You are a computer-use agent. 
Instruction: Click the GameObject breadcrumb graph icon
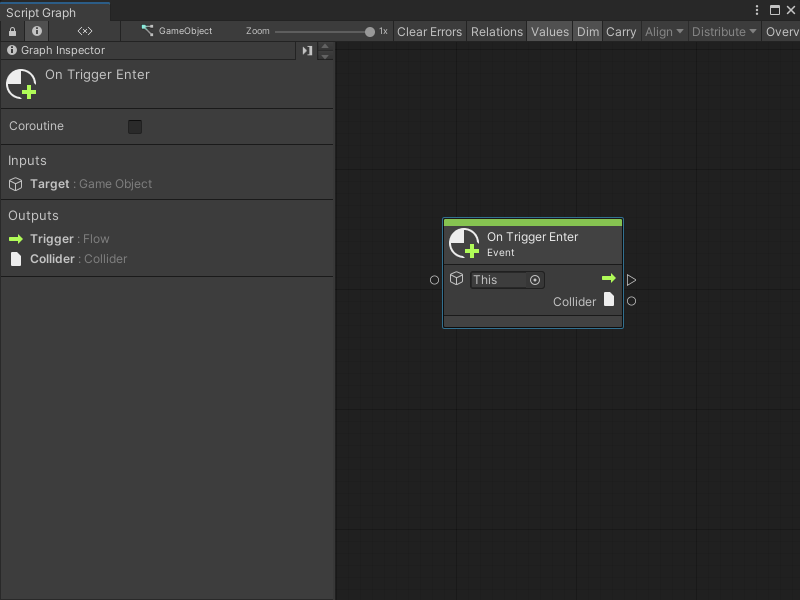coord(146,31)
